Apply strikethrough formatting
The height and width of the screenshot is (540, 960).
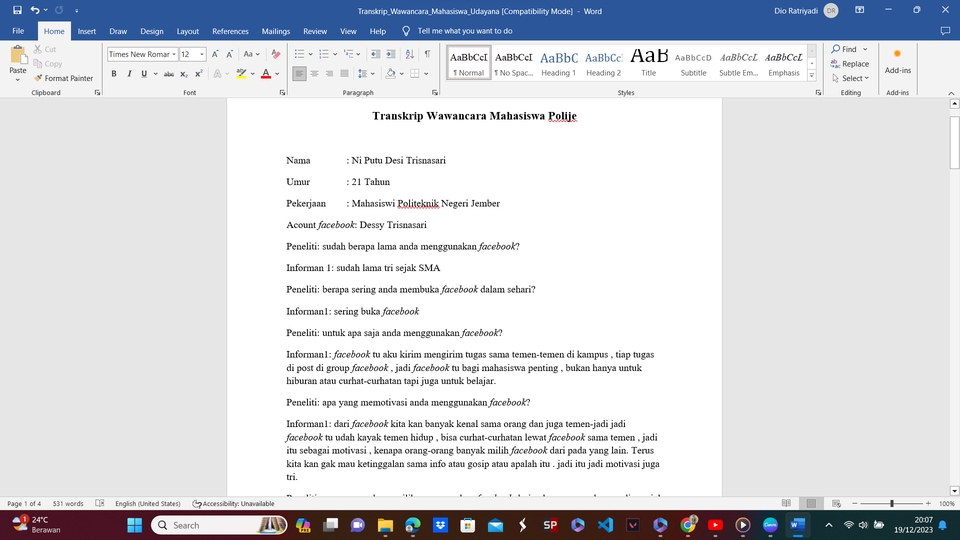[x=168, y=74]
